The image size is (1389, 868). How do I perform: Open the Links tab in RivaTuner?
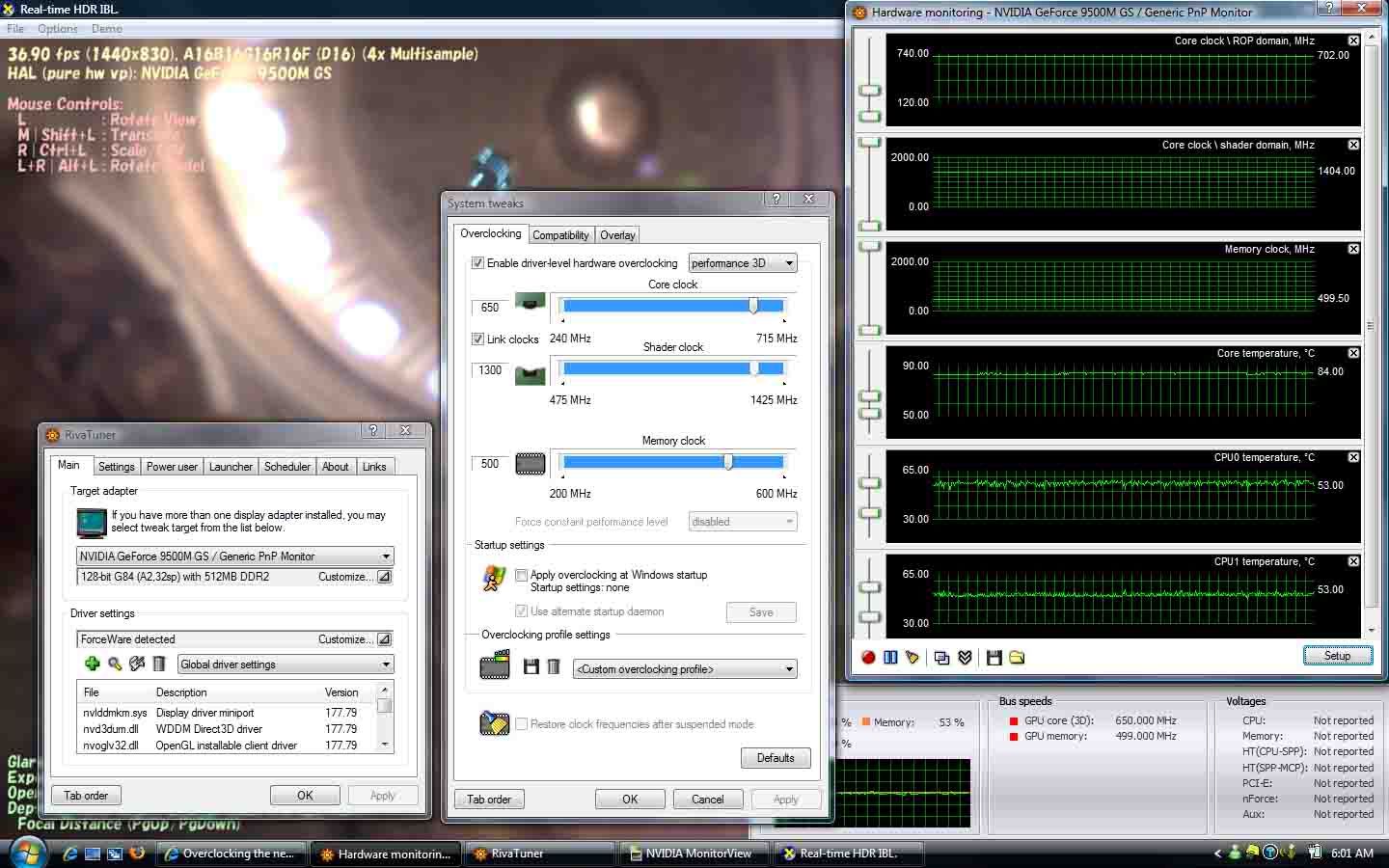374,467
